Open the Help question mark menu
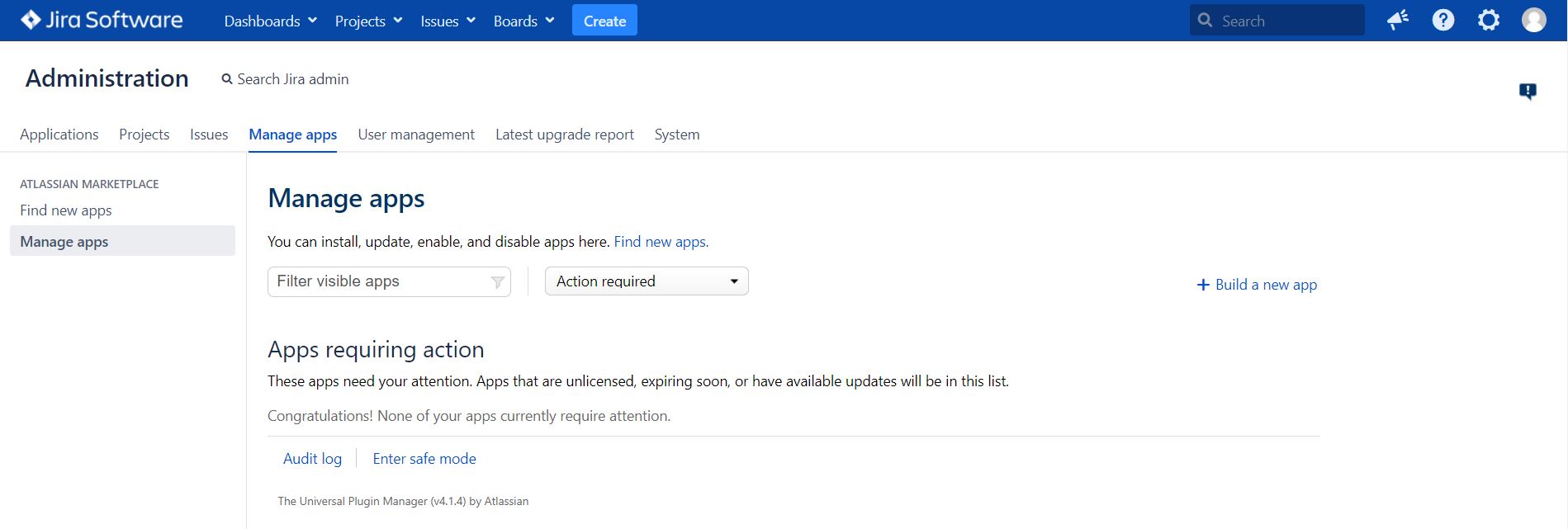 pyautogui.click(x=1443, y=20)
